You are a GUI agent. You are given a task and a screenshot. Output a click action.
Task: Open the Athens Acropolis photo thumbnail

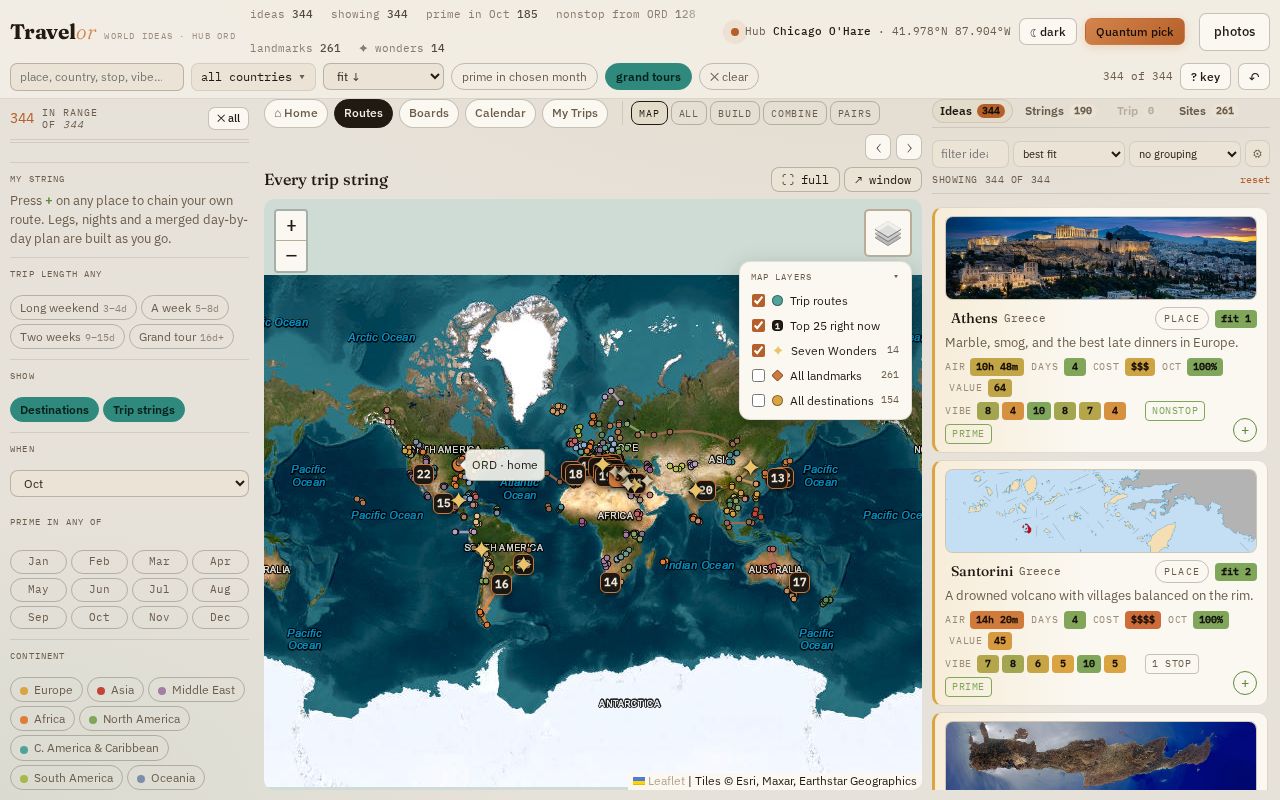pyautogui.click(x=1101, y=257)
